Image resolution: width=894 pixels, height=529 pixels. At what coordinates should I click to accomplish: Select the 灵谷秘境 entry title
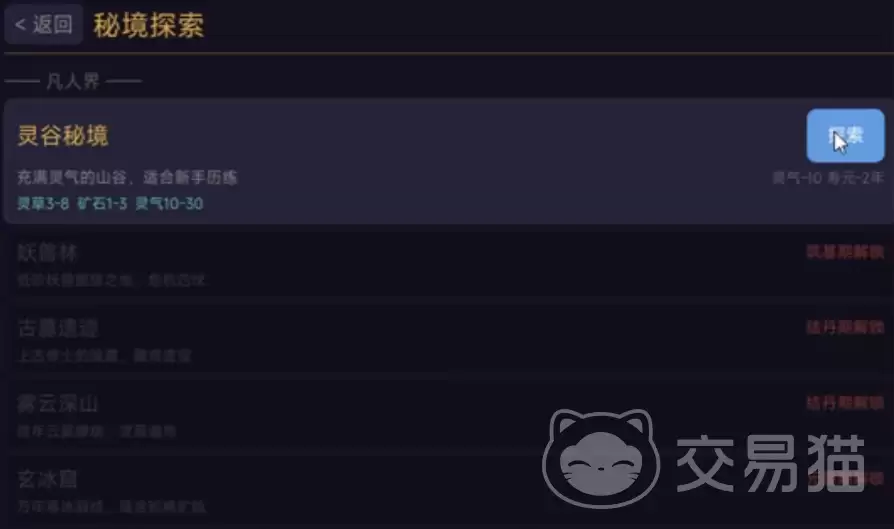point(63,136)
